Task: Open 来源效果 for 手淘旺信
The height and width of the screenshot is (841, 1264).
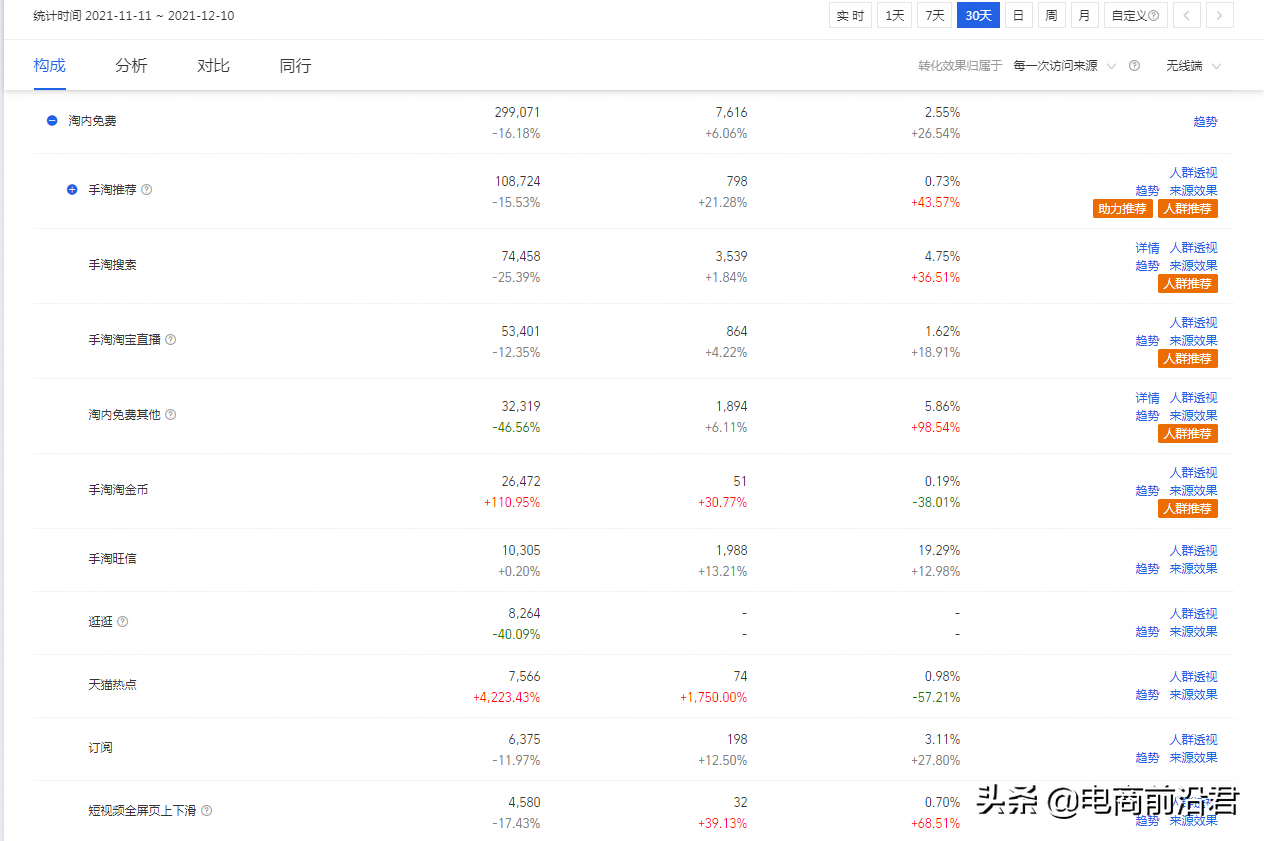Action: (1193, 569)
